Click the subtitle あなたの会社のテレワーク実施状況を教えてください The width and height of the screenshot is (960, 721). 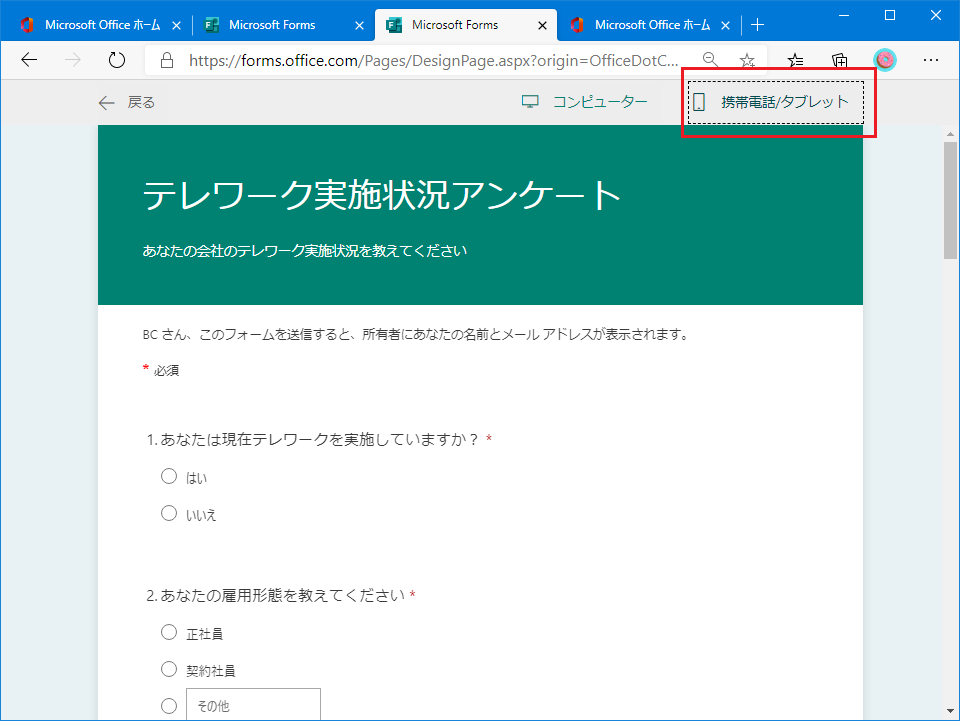click(305, 250)
